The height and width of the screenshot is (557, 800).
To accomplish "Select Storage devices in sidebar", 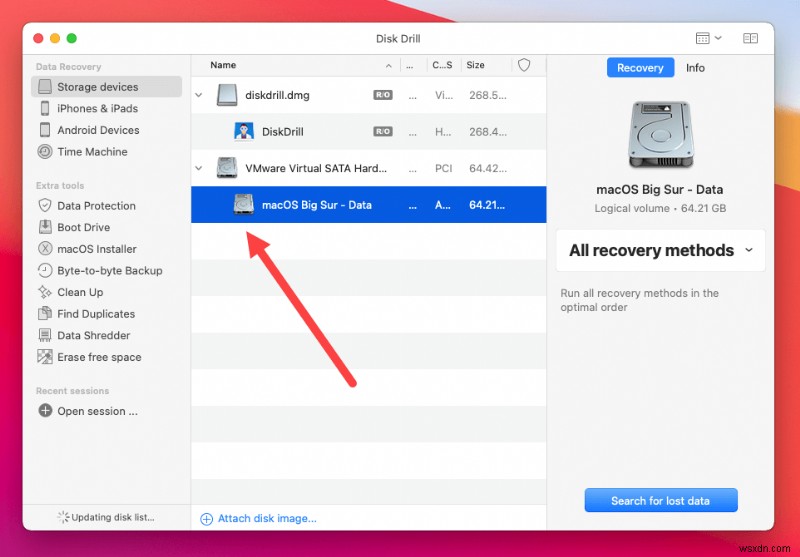I will tap(106, 87).
